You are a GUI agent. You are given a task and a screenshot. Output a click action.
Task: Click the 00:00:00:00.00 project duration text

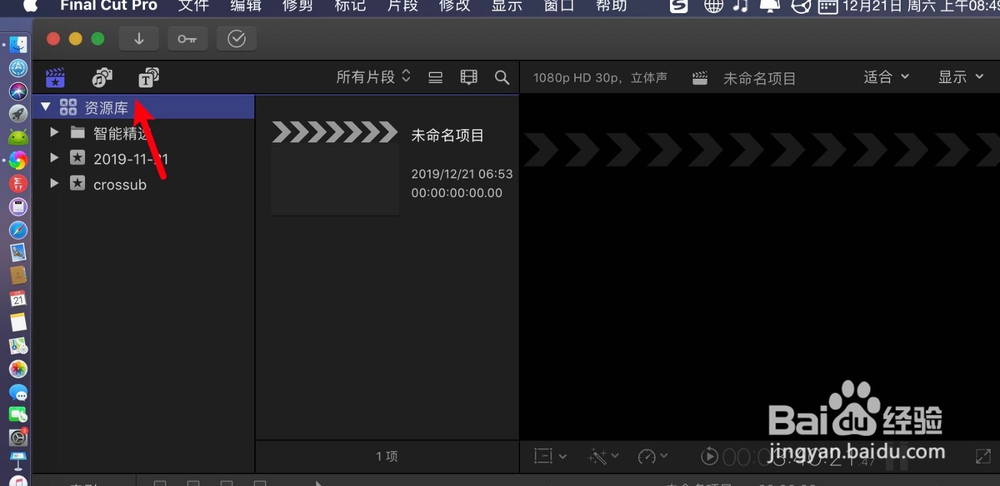coord(457,193)
